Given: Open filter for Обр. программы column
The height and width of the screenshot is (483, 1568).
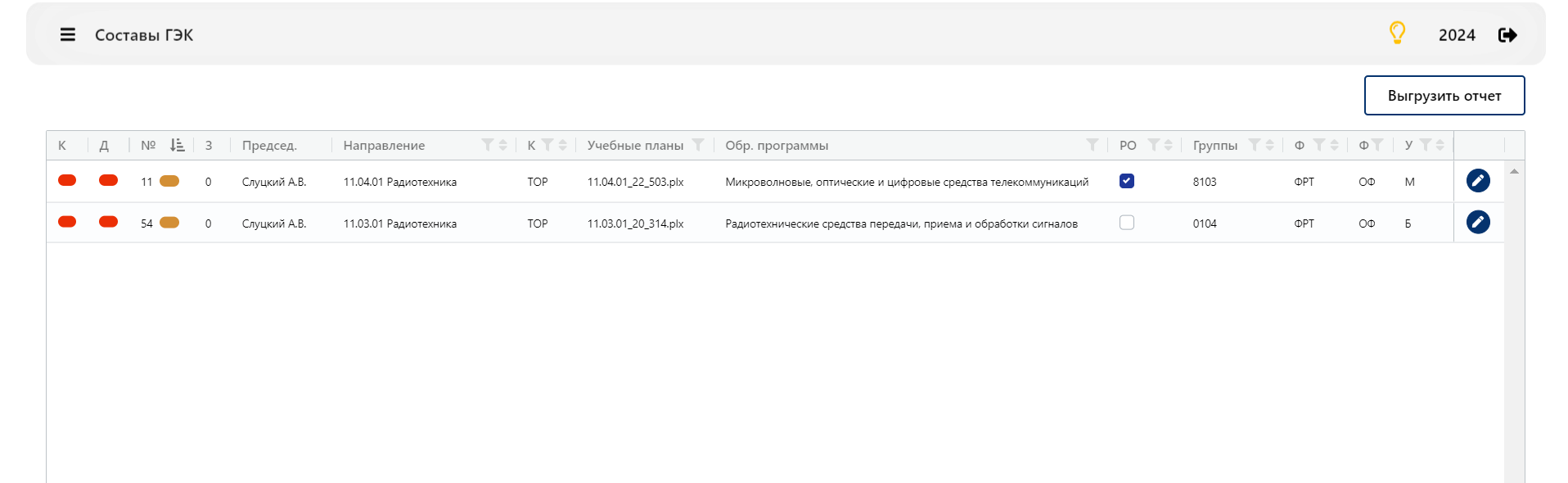Looking at the screenshot, I should pyautogui.click(x=1092, y=145).
